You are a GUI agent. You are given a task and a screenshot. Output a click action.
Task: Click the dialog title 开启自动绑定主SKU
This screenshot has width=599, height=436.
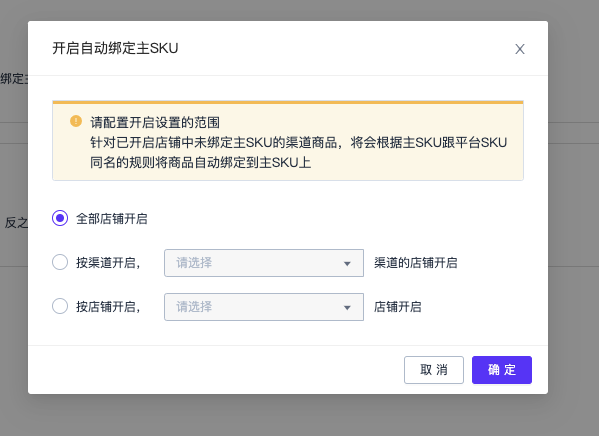coord(115,48)
